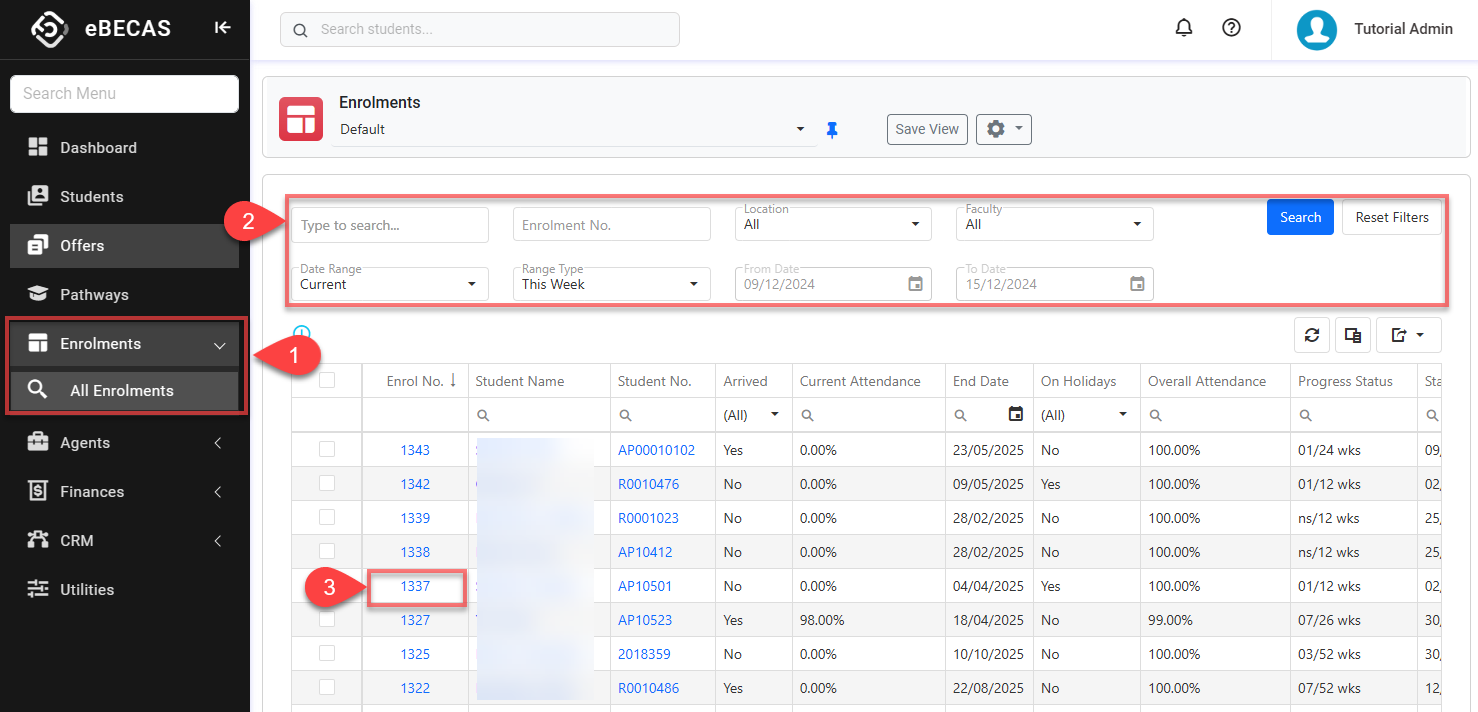Click the refresh grid icon
Screen dimensions: 1478x712
tap(1312, 336)
